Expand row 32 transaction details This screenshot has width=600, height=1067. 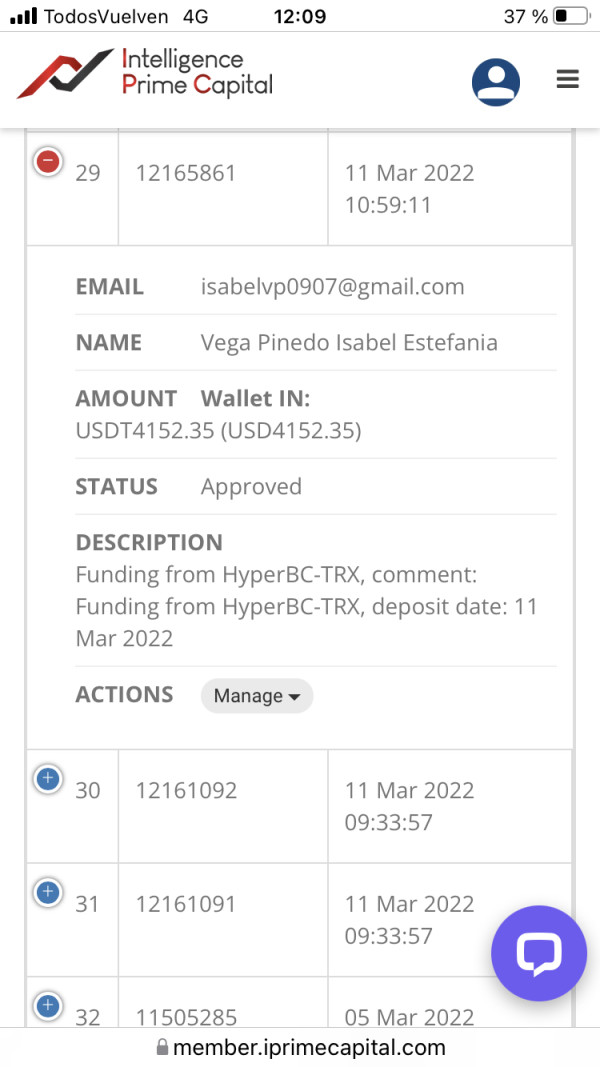coord(48,1005)
